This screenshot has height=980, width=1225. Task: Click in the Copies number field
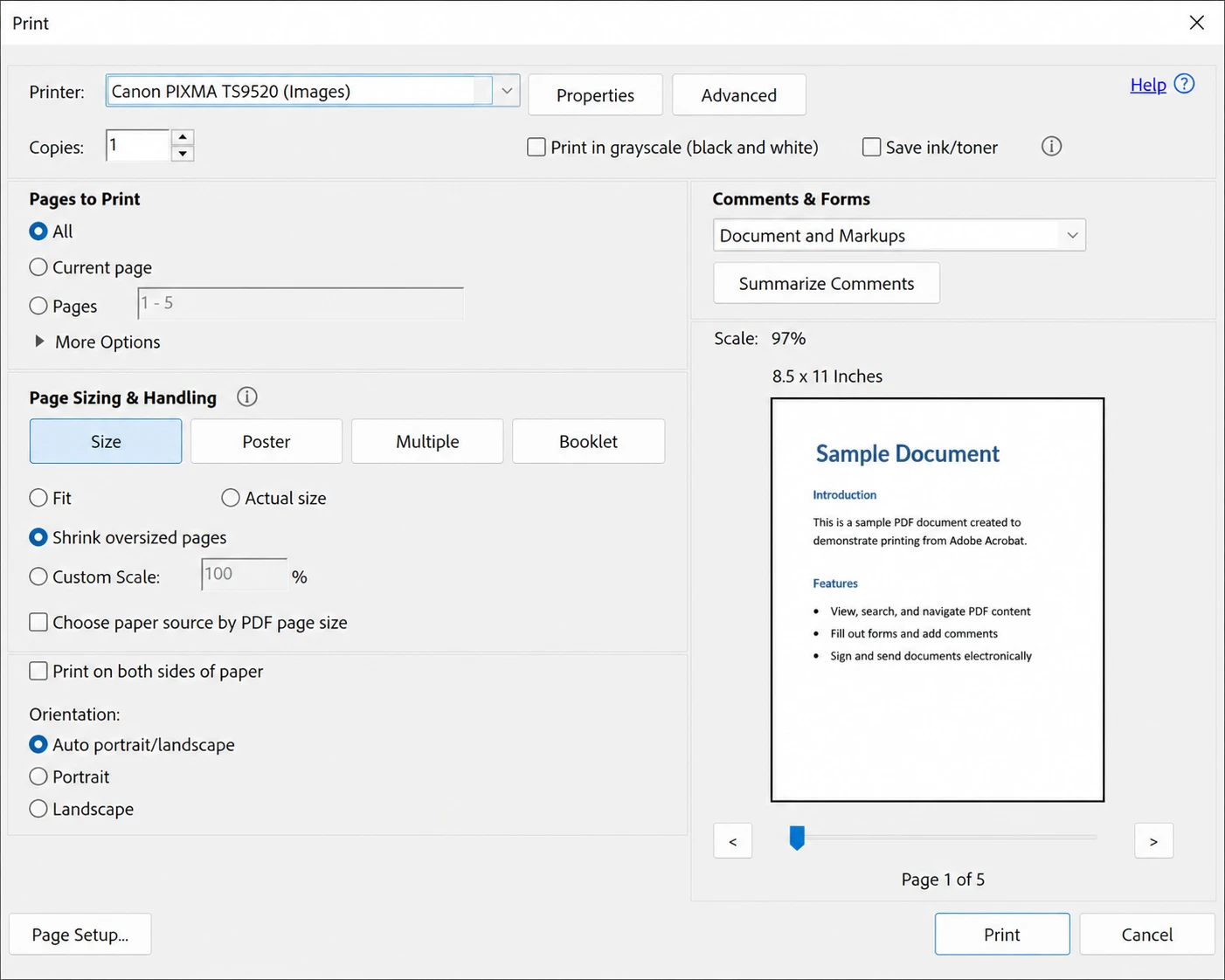click(x=137, y=145)
